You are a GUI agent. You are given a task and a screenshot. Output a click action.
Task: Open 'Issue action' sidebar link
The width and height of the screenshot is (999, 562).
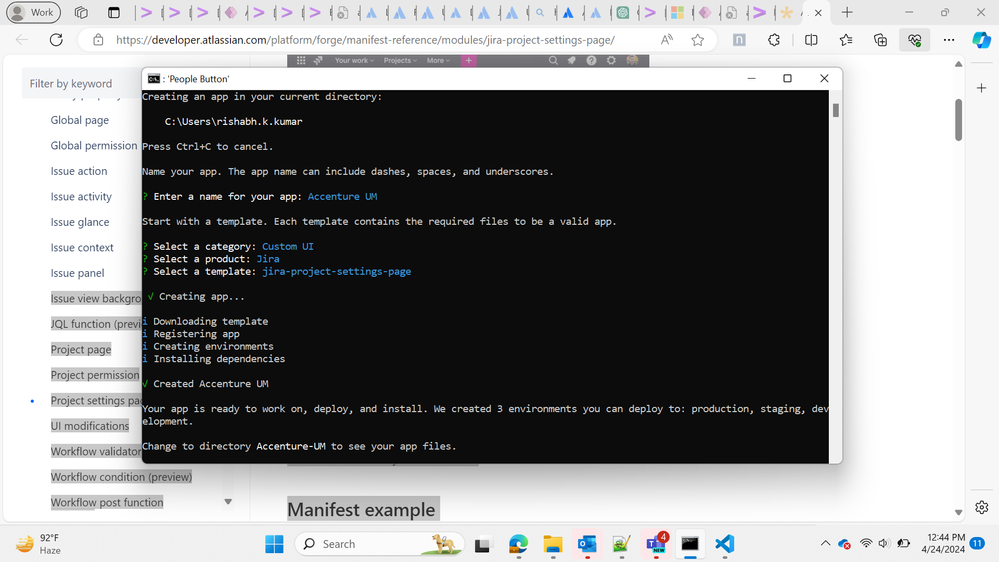[x=79, y=171]
